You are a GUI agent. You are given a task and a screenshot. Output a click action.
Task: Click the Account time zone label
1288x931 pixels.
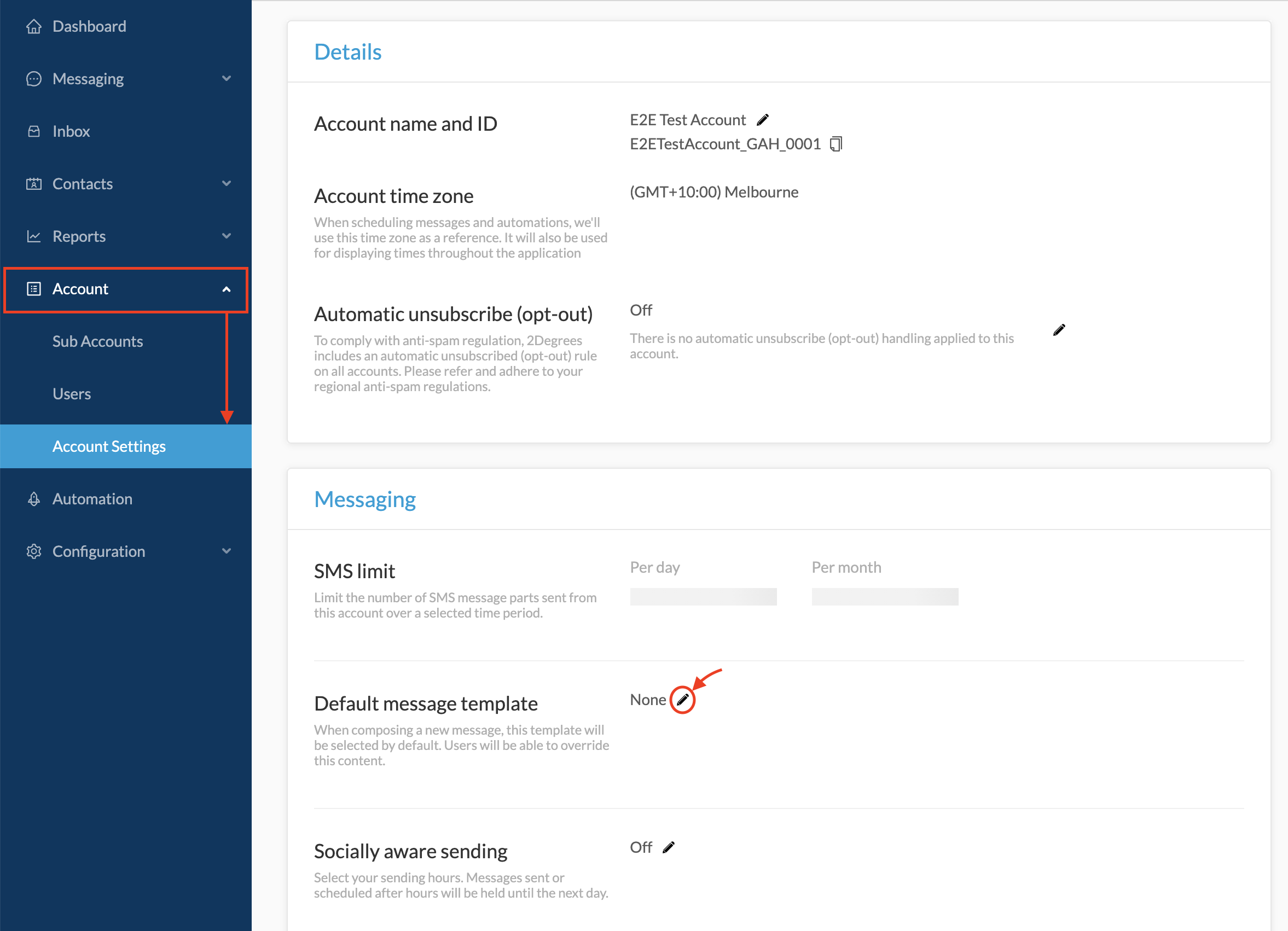coord(393,196)
